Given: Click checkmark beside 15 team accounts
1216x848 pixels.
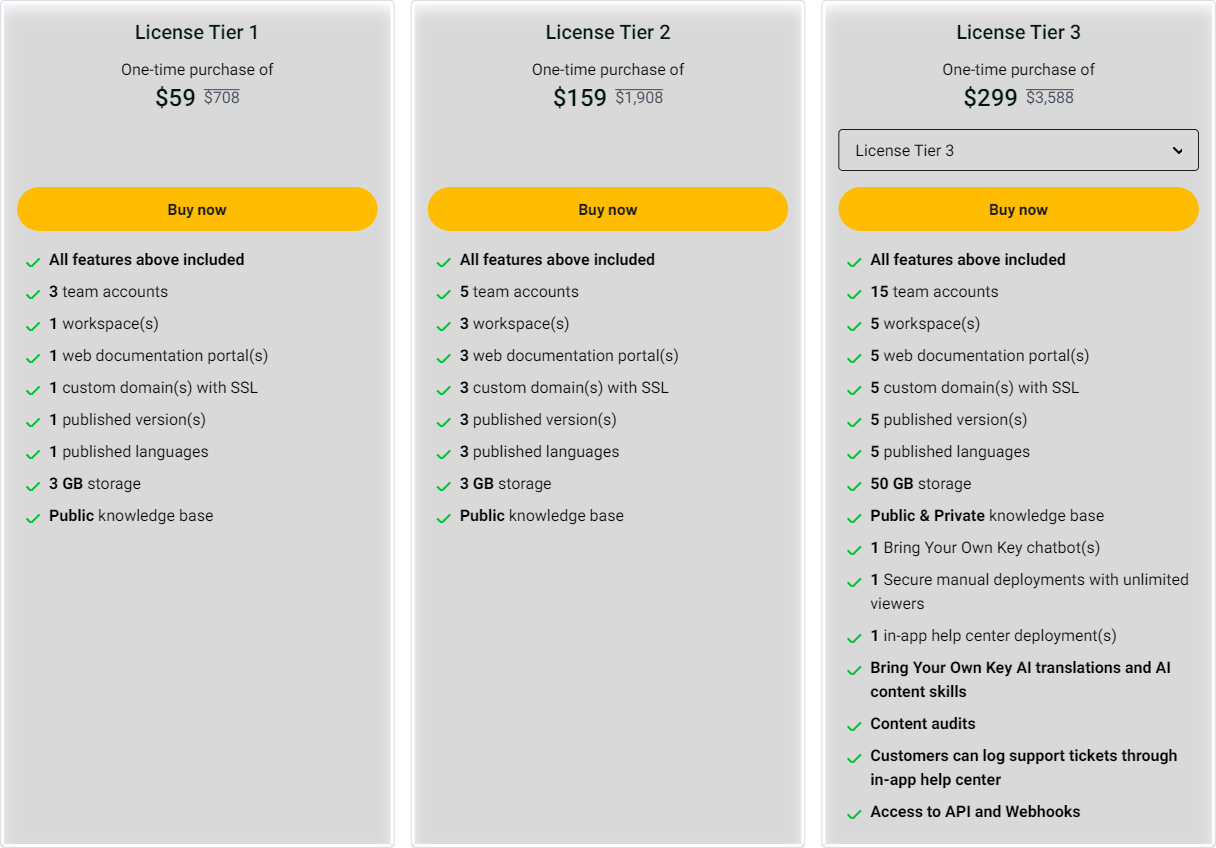Looking at the screenshot, I should pos(854,294).
